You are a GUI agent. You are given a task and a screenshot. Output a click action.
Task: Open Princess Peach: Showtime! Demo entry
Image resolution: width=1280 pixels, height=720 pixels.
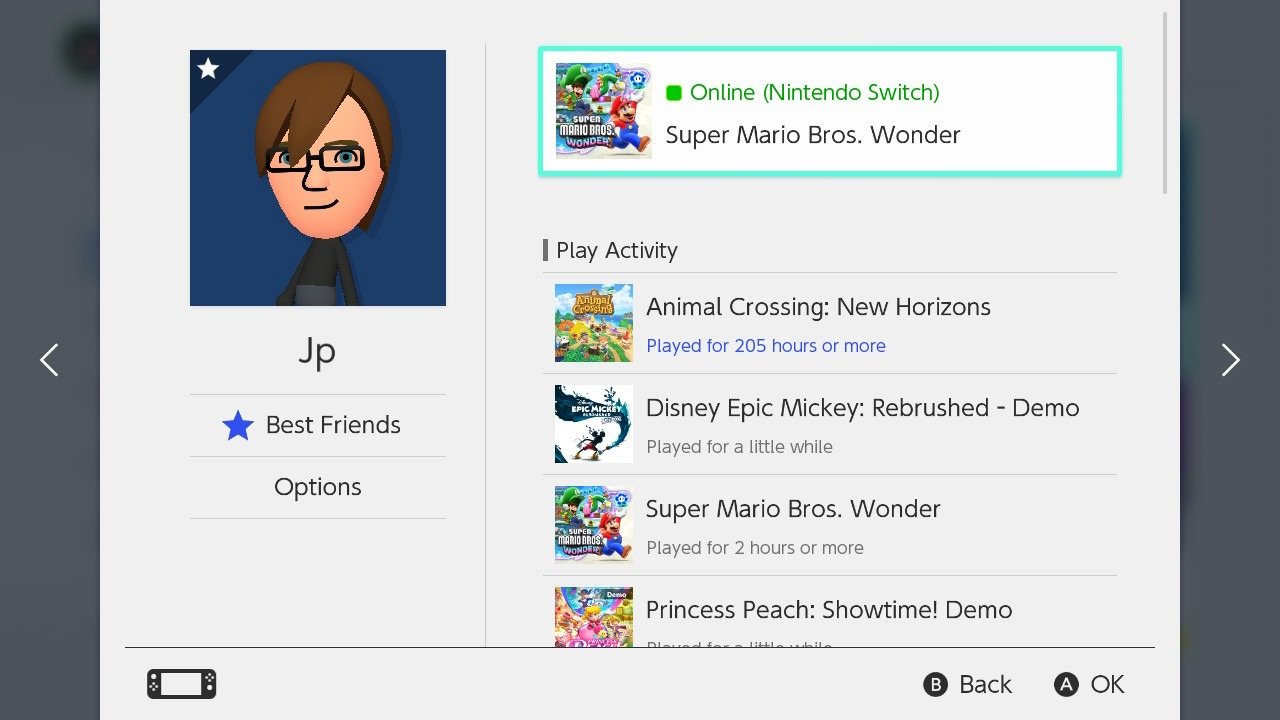[829, 610]
